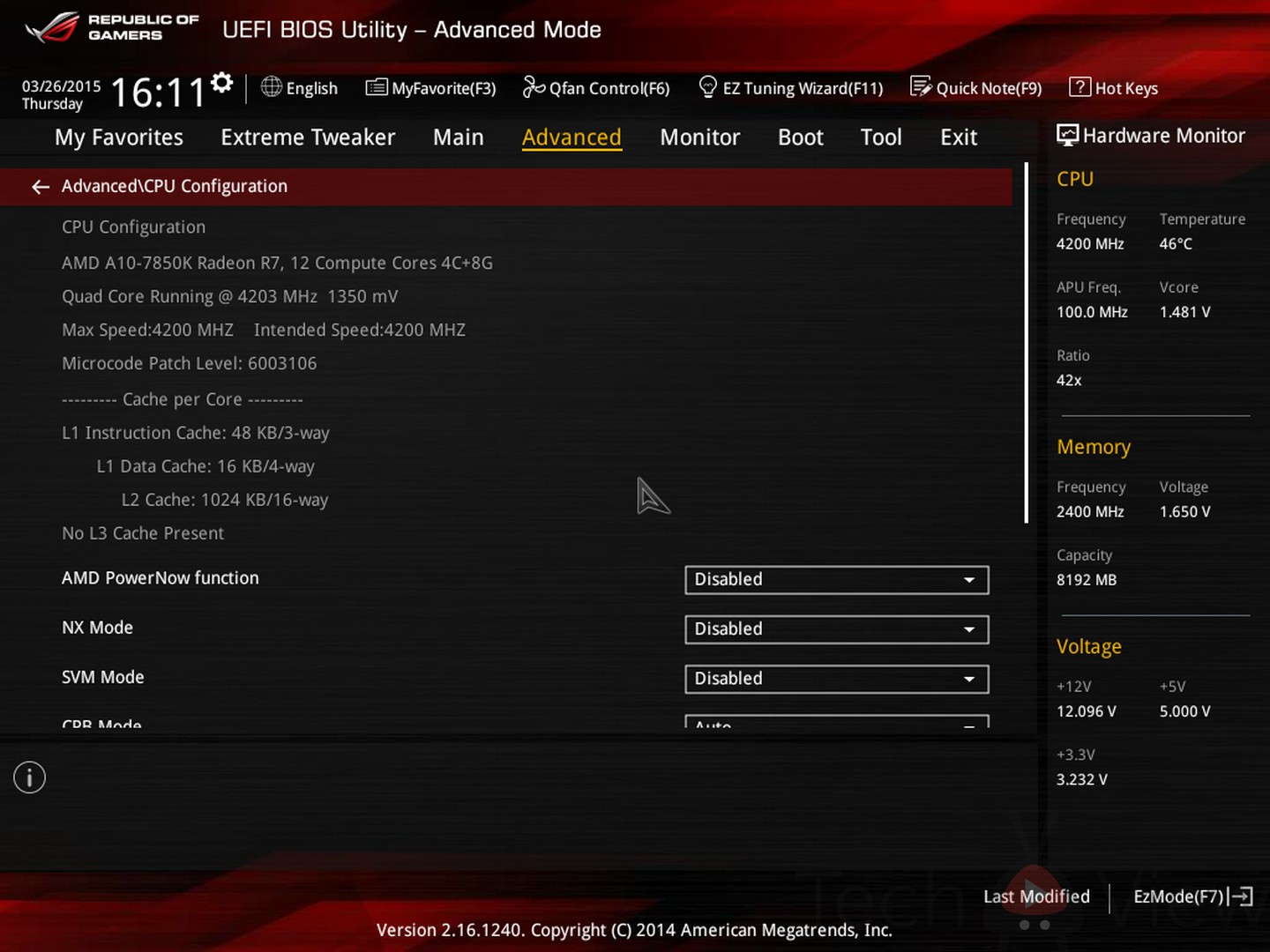Go to the Exit tab
This screenshot has width=1270, height=952.
click(x=959, y=138)
